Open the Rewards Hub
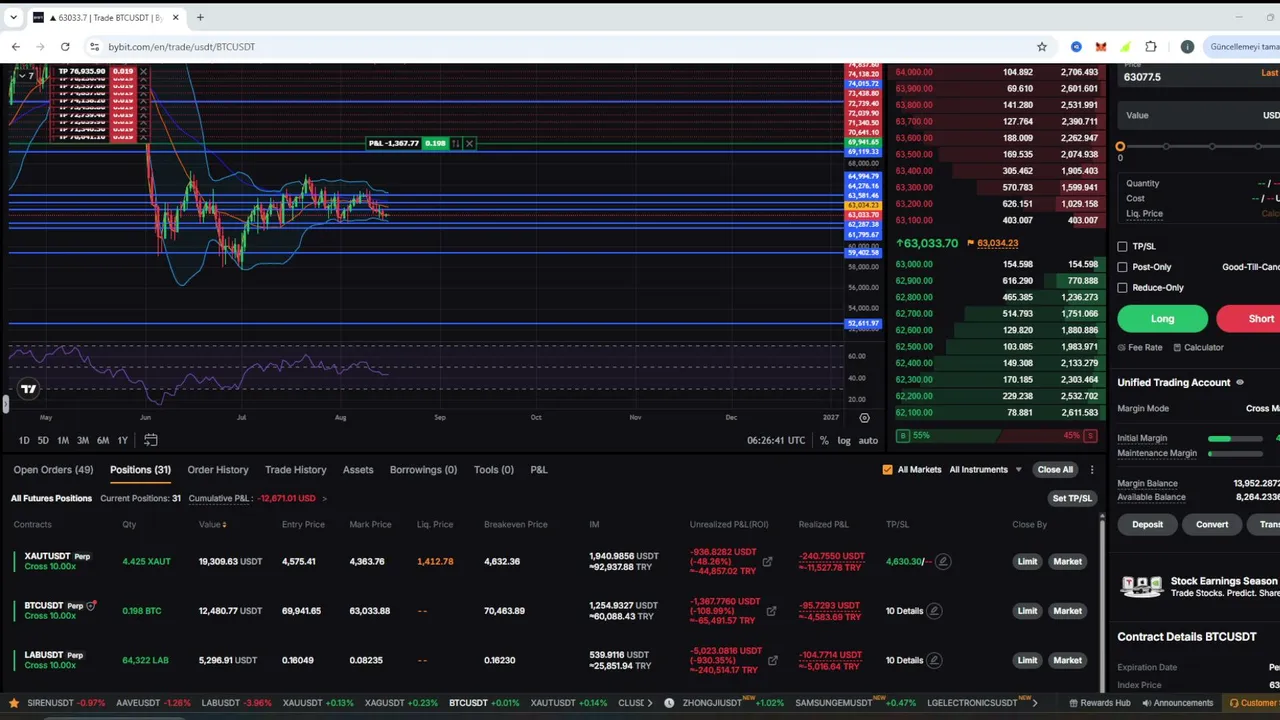 point(1099,703)
